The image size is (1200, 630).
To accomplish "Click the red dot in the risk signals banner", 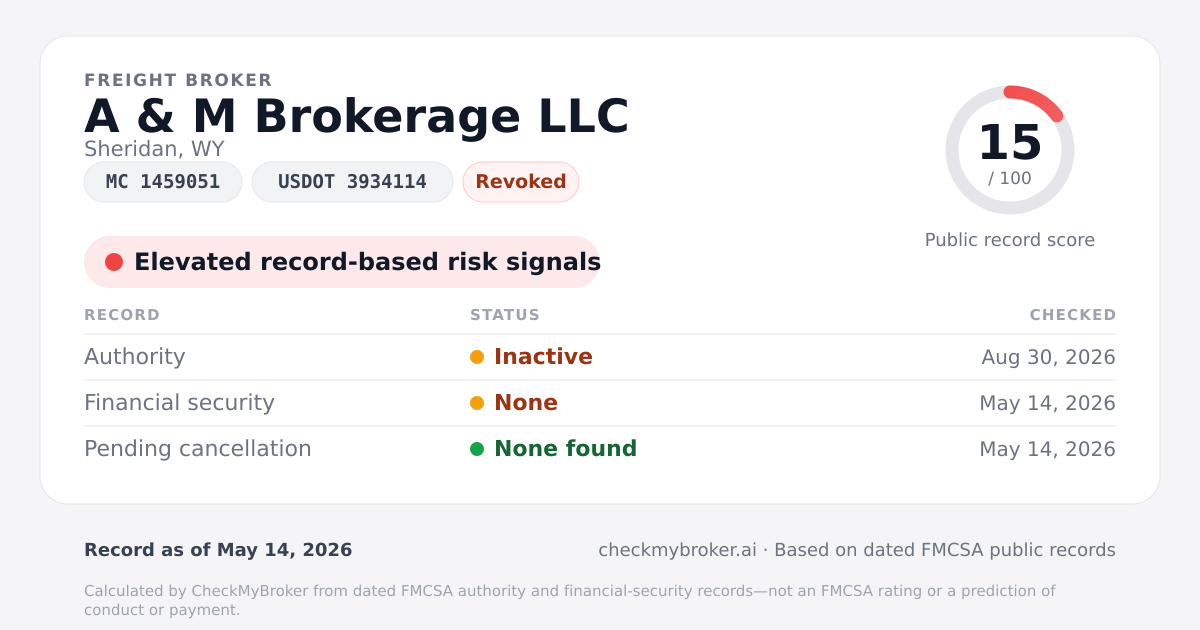I will pos(114,262).
